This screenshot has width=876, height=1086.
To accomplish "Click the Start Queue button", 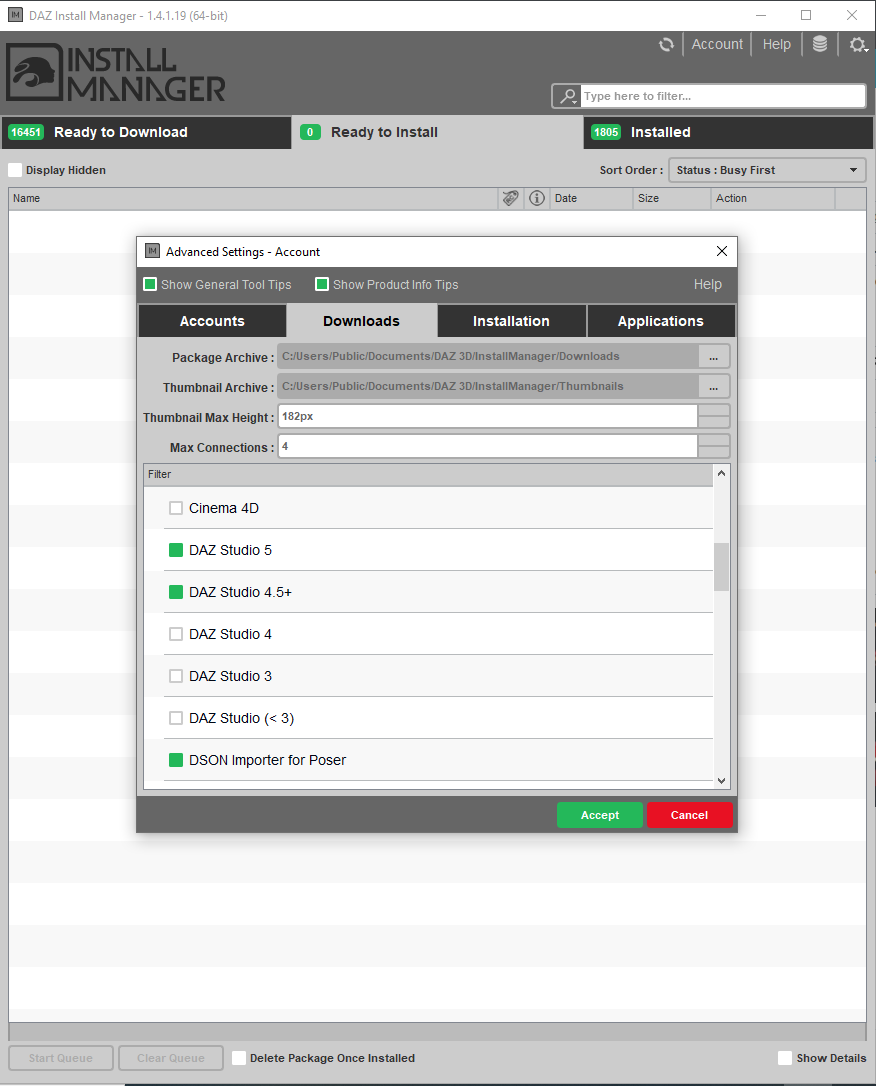I will coord(61,1058).
